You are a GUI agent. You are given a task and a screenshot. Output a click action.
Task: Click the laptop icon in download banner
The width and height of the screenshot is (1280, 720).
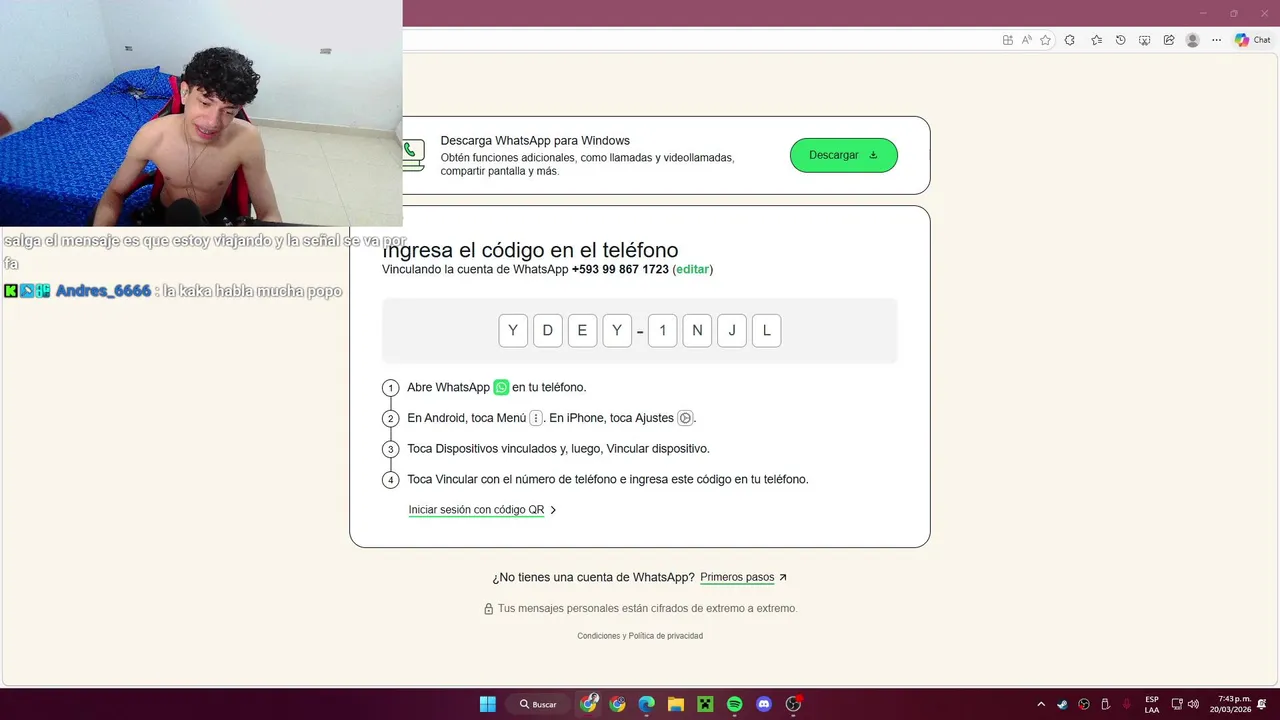click(413, 155)
